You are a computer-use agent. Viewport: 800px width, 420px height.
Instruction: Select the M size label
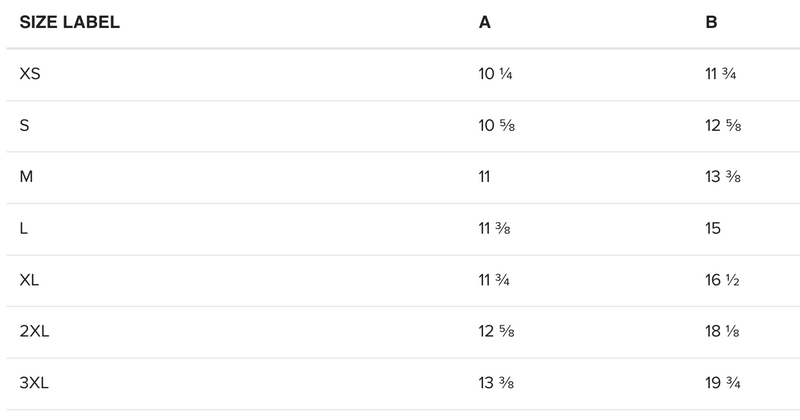(26, 177)
